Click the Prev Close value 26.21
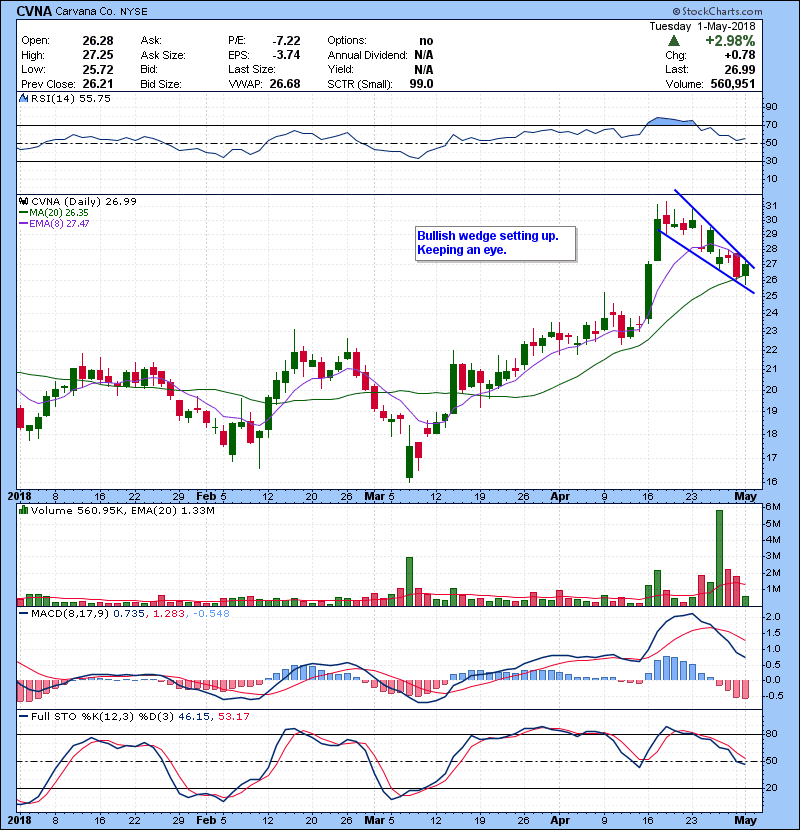The width and height of the screenshot is (800, 830). tap(97, 84)
